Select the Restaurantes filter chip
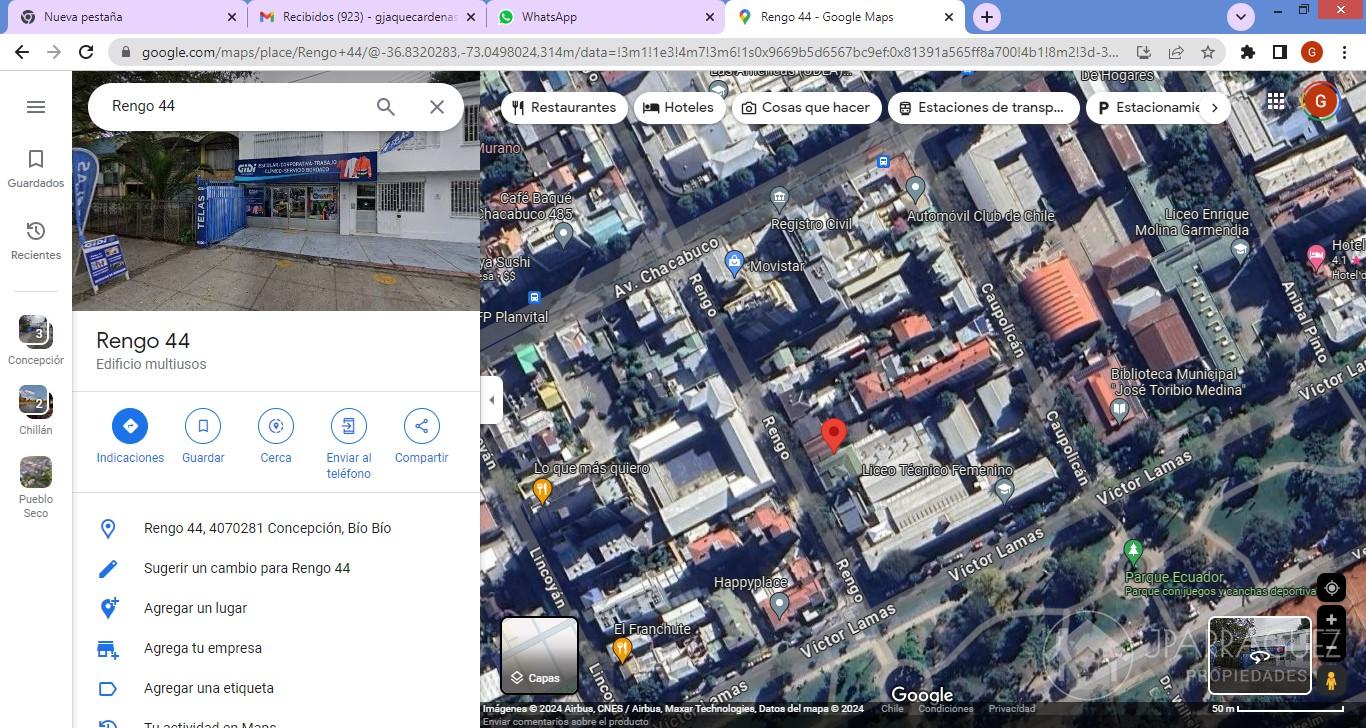 coord(564,108)
